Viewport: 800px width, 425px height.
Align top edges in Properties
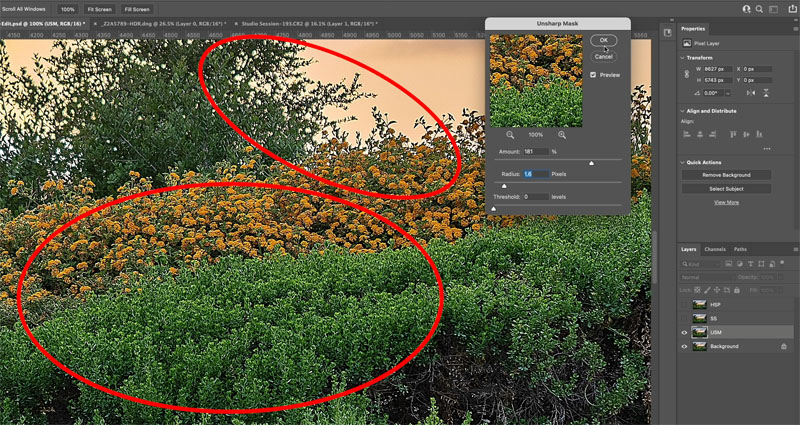coord(733,134)
